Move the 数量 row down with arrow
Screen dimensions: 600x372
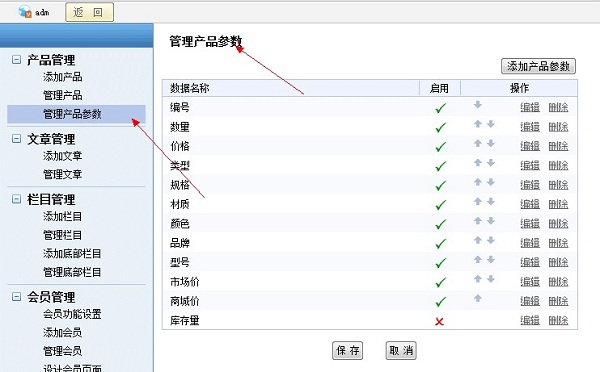[491, 124]
